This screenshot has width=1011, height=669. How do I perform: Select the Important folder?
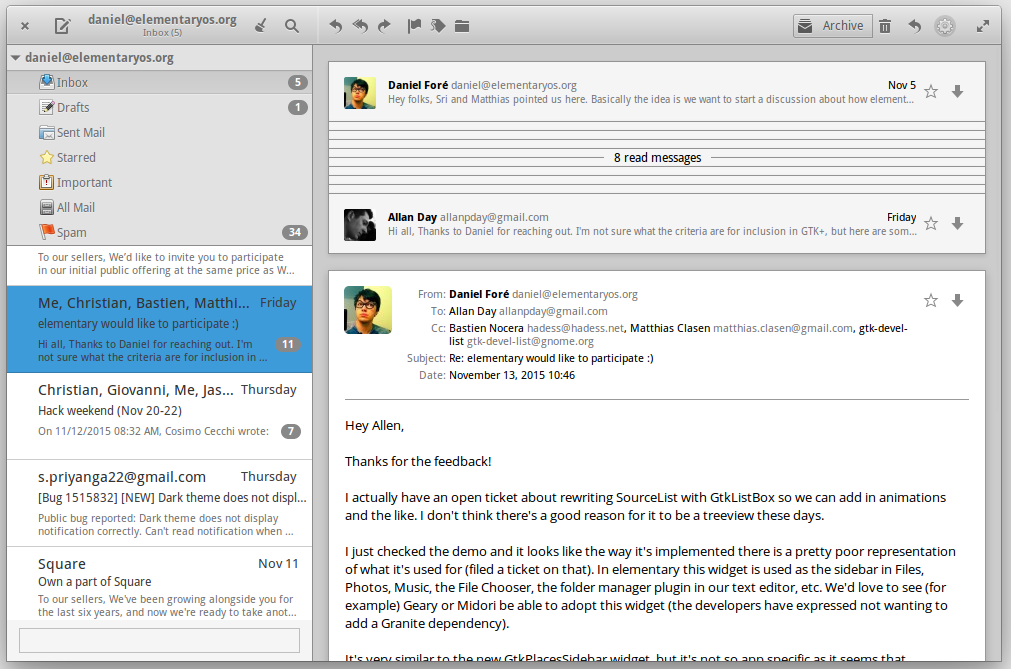click(x=159, y=183)
